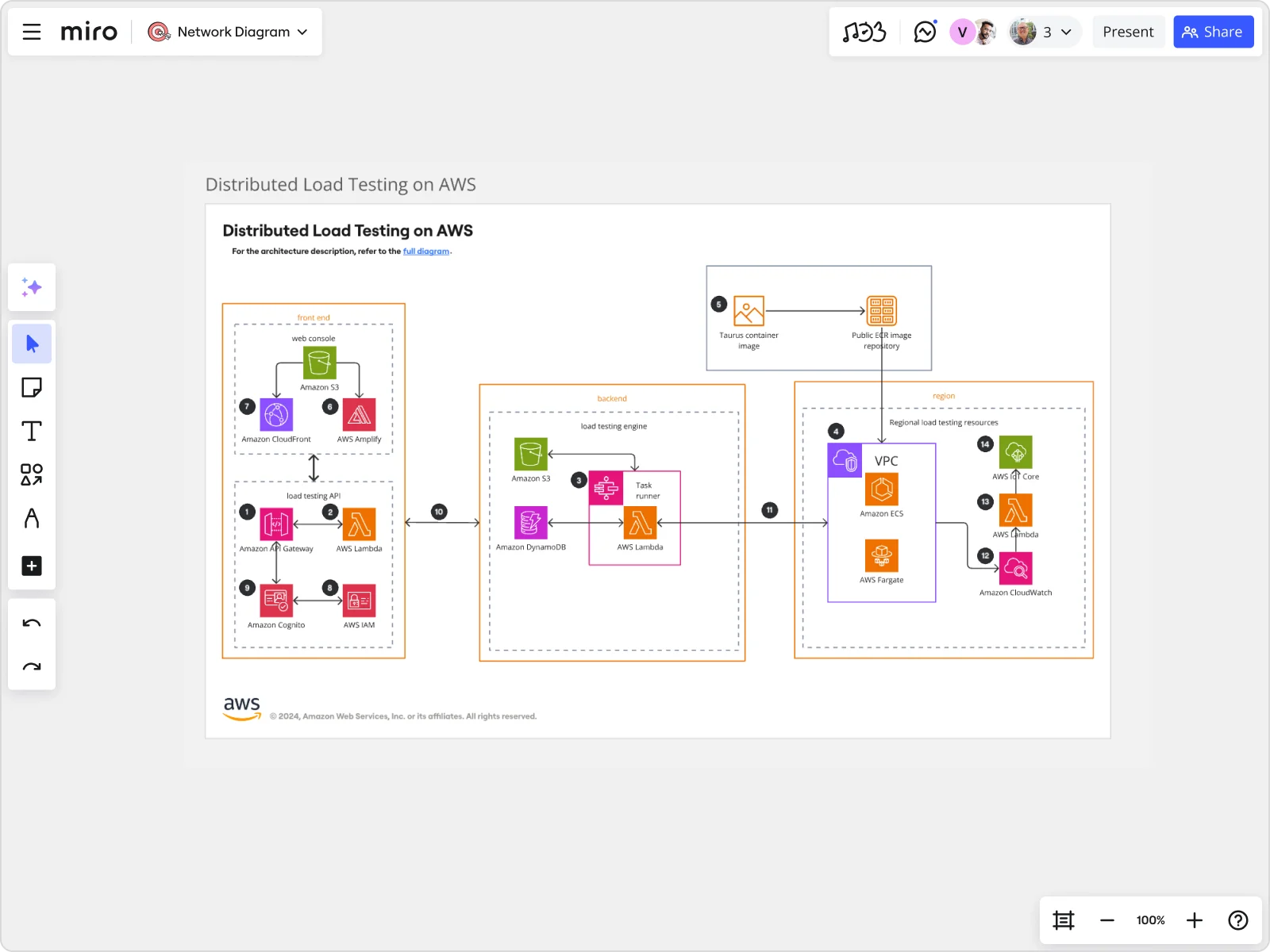Open the activities apps icon in top bar

point(864,32)
